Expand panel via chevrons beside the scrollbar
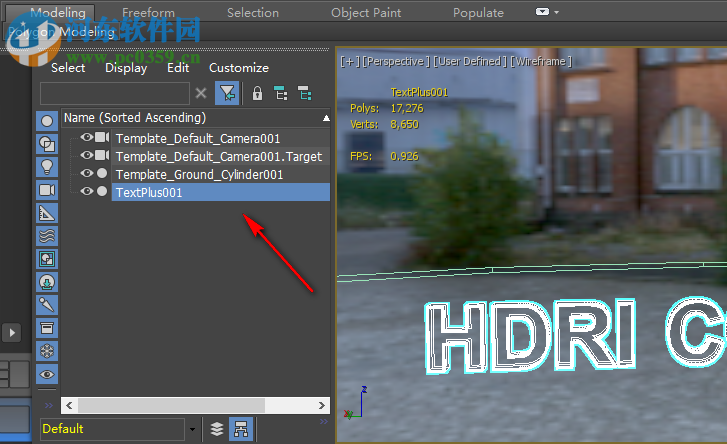 (49, 406)
